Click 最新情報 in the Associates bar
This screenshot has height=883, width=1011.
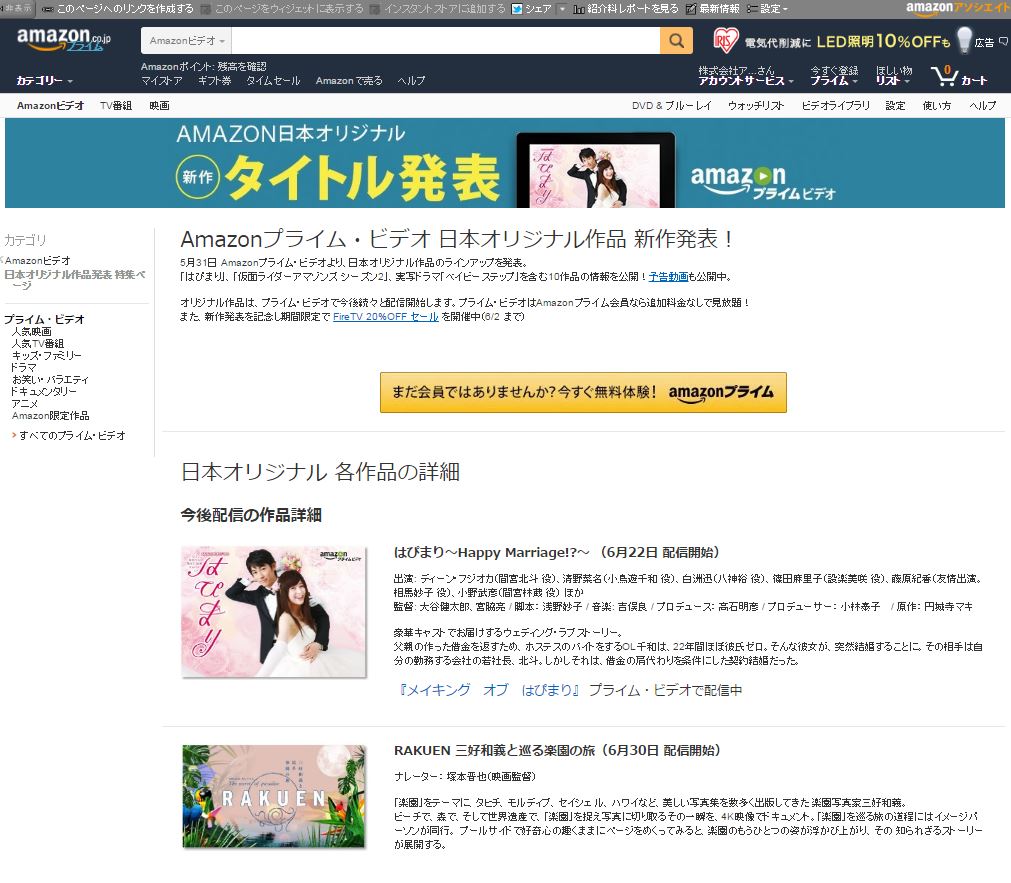coord(719,9)
